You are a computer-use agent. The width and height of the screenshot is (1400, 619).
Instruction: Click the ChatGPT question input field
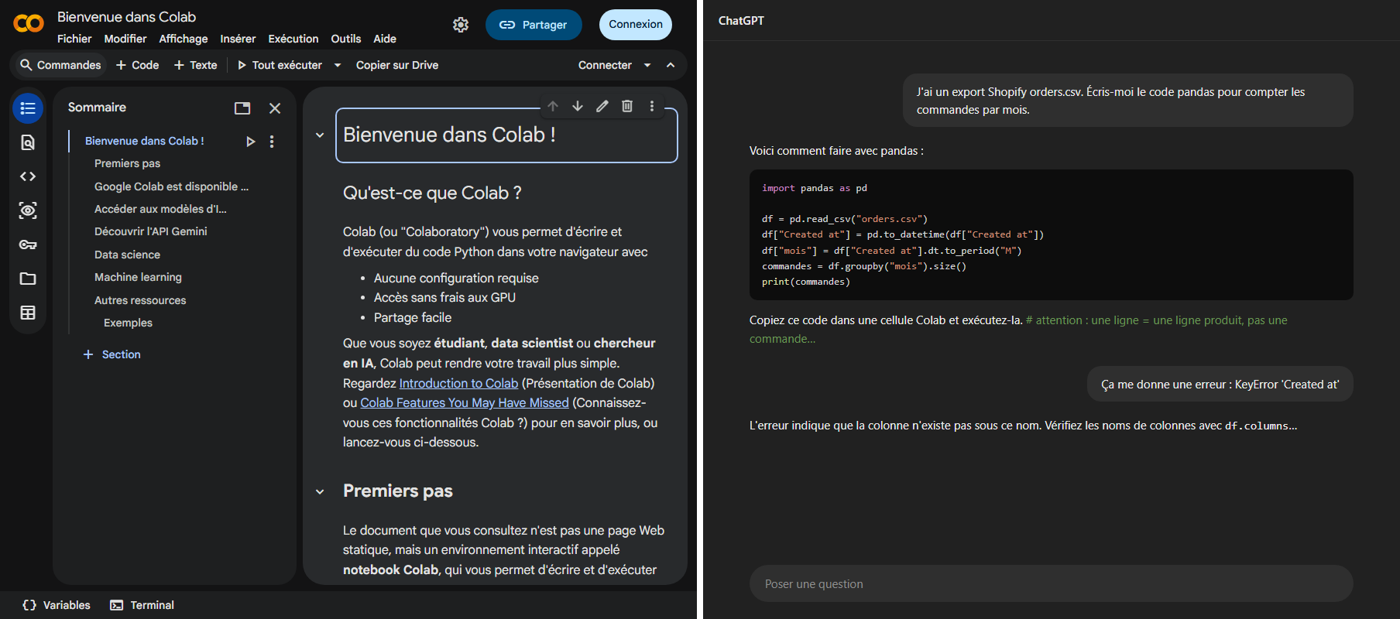click(x=1051, y=584)
